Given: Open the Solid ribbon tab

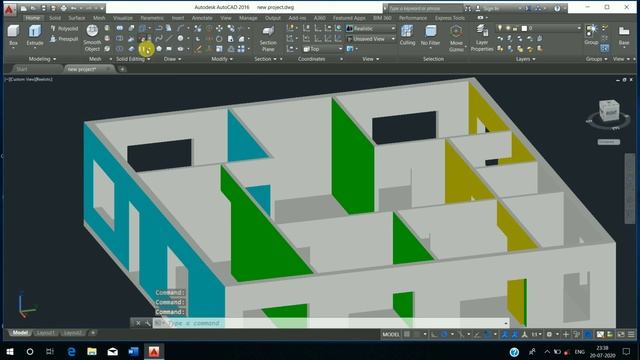Looking at the screenshot, I should point(55,18).
